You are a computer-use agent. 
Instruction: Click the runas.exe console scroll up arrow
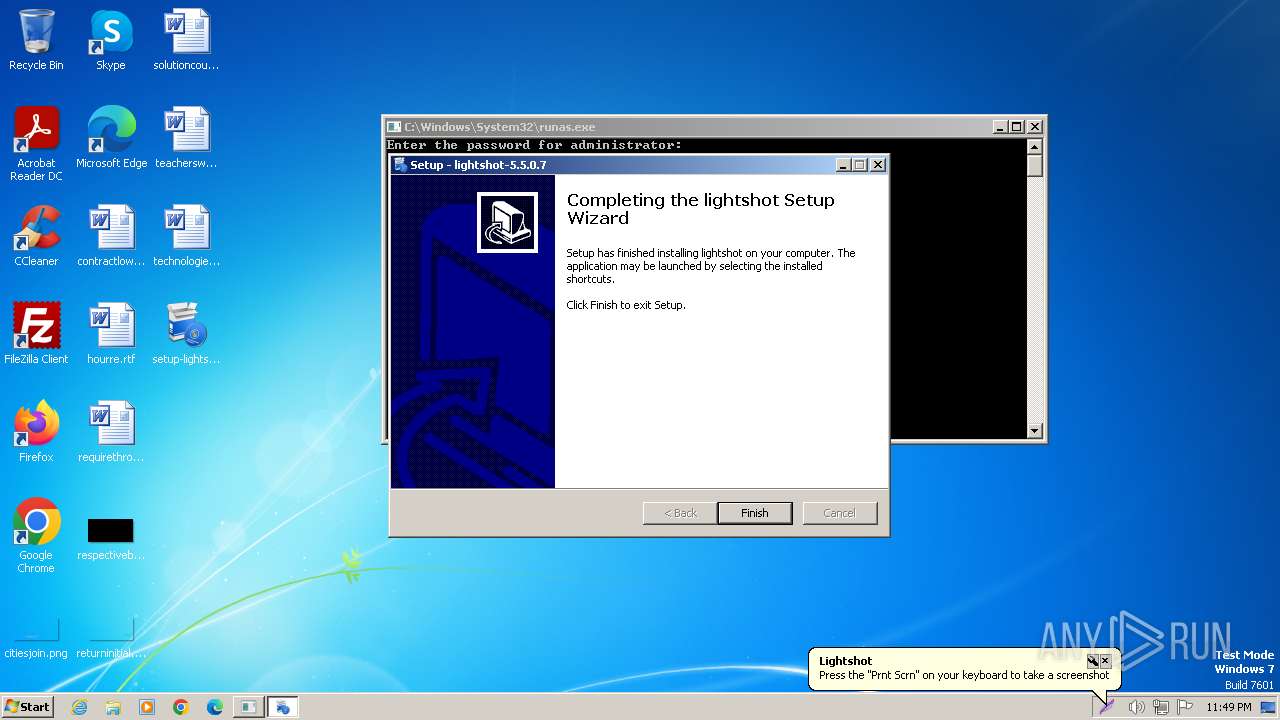1035,147
